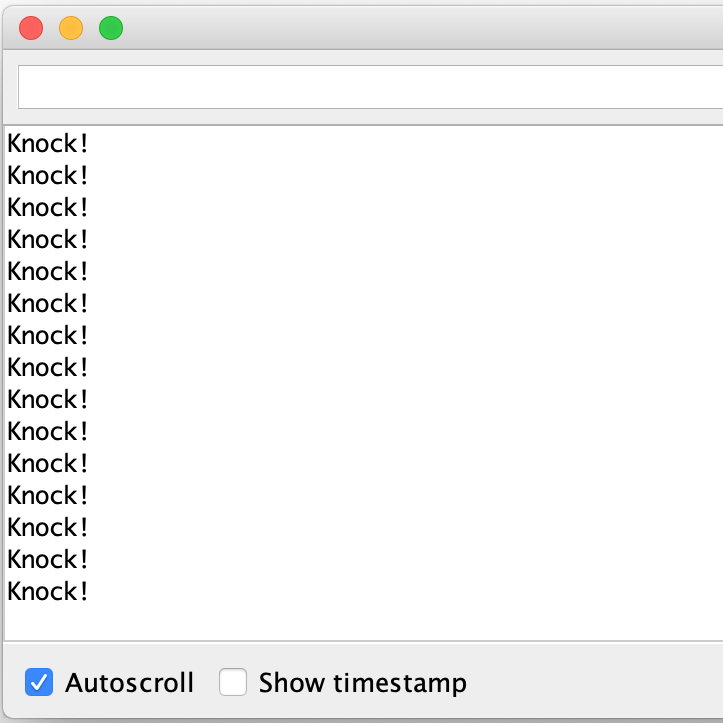
Task: Select the first Knock! output line
Action: pyautogui.click(x=47, y=143)
